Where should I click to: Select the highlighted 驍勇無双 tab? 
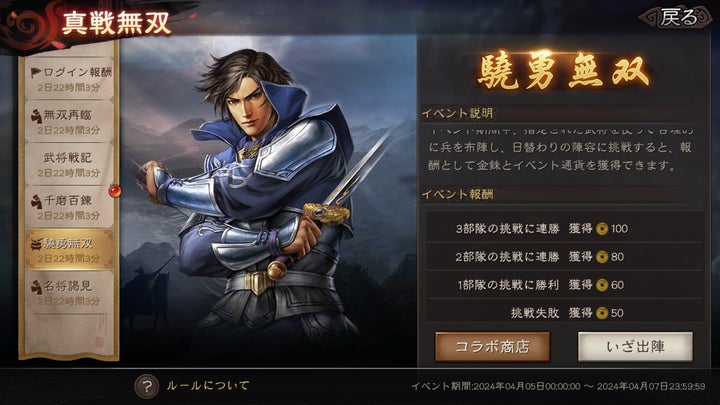pos(69,250)
